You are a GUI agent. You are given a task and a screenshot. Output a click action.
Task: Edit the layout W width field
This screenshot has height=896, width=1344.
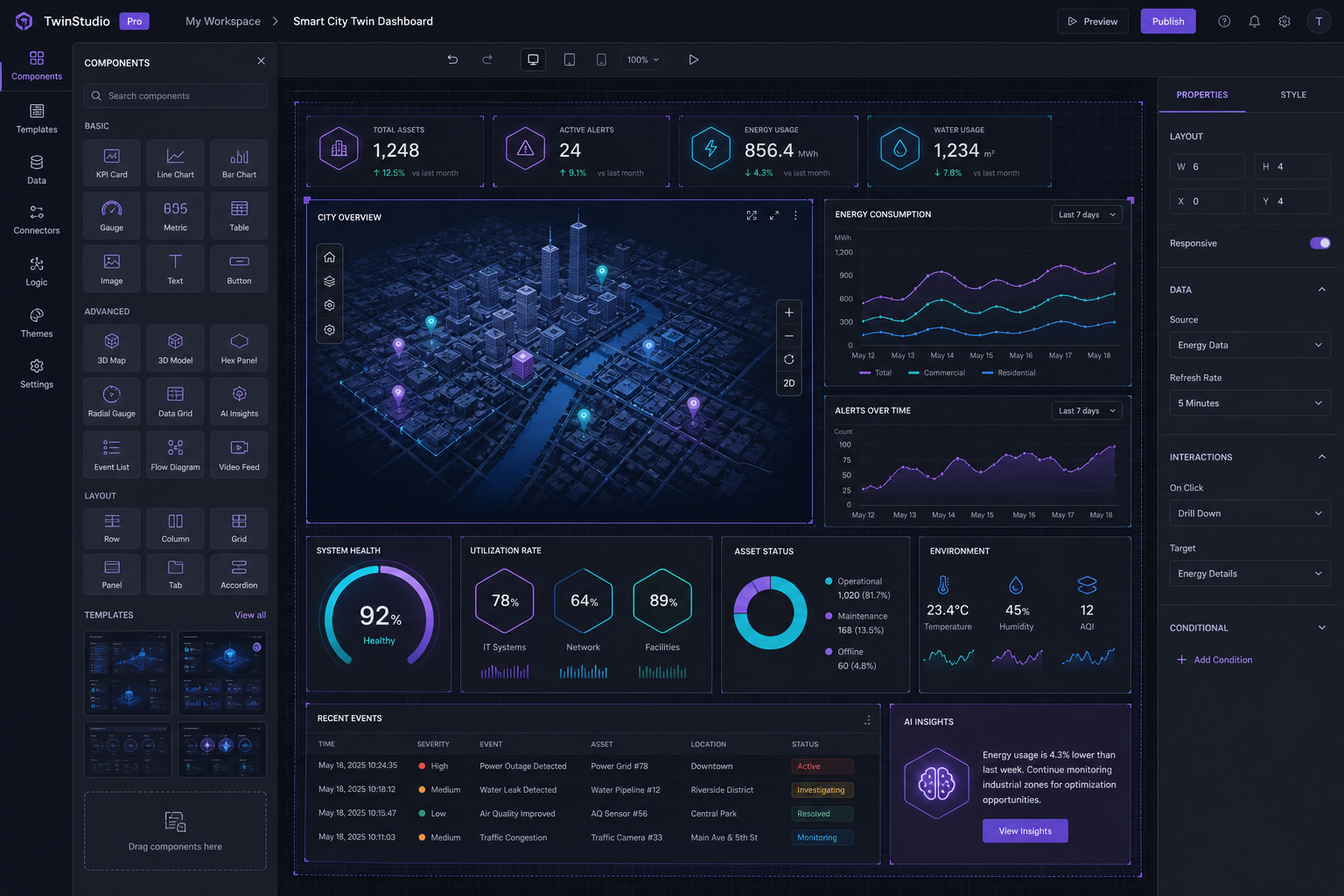(x=1207, y=166)
